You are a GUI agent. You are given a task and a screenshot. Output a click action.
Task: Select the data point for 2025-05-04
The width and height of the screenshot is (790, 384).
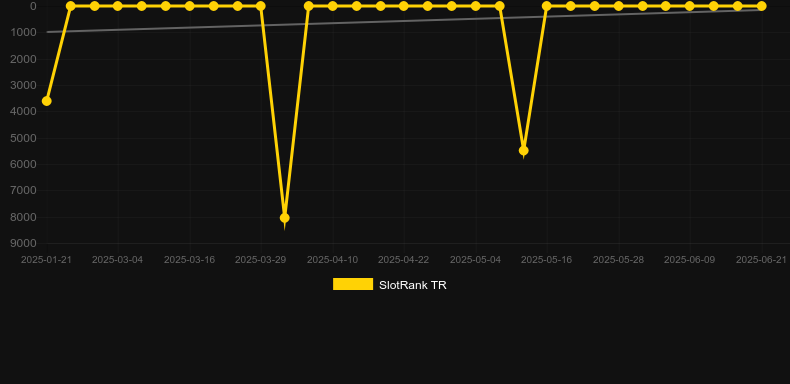tap(476, 6)
